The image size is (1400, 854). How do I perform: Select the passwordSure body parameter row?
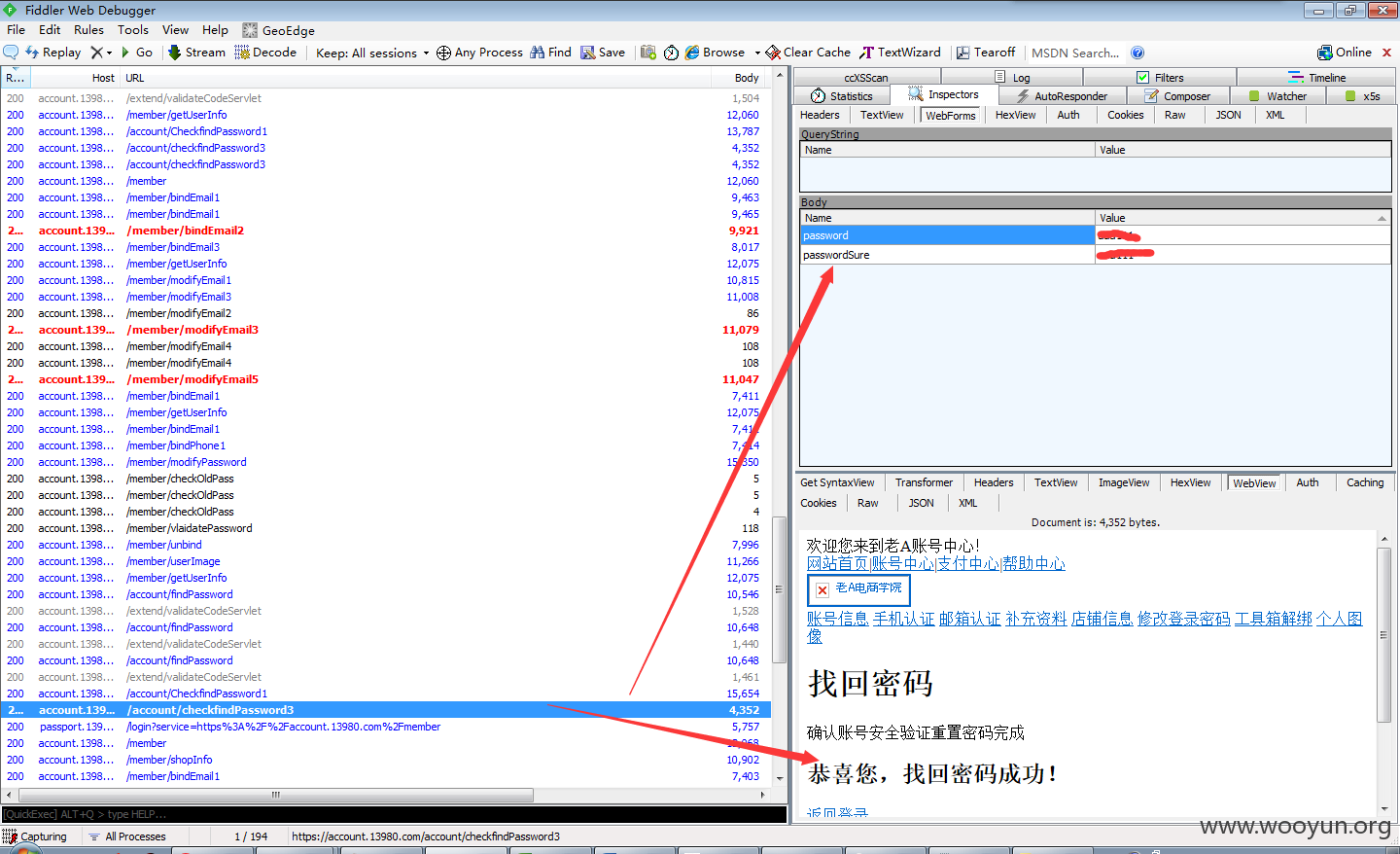click(x=1095, y=255)
